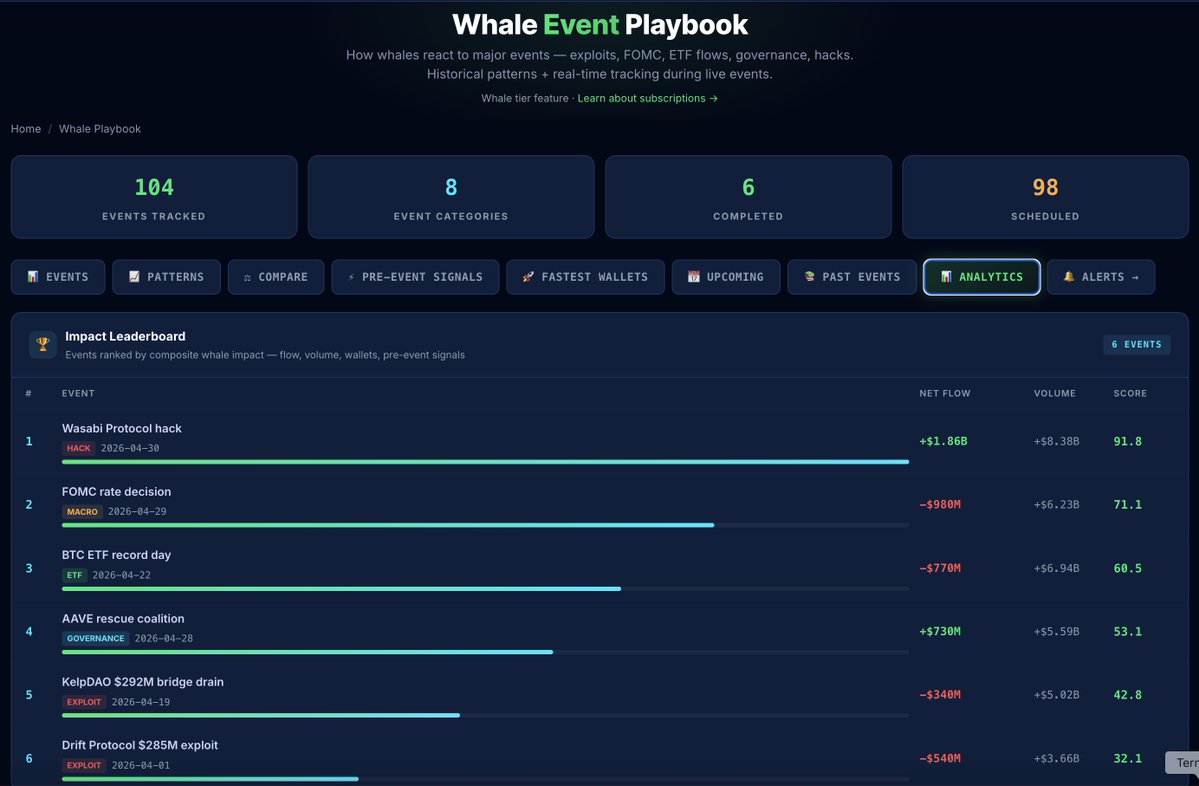Click the 2026-04-19 date on KelpDAO row
Viewport: 1199px width, 786px height.
pos(141,702)
